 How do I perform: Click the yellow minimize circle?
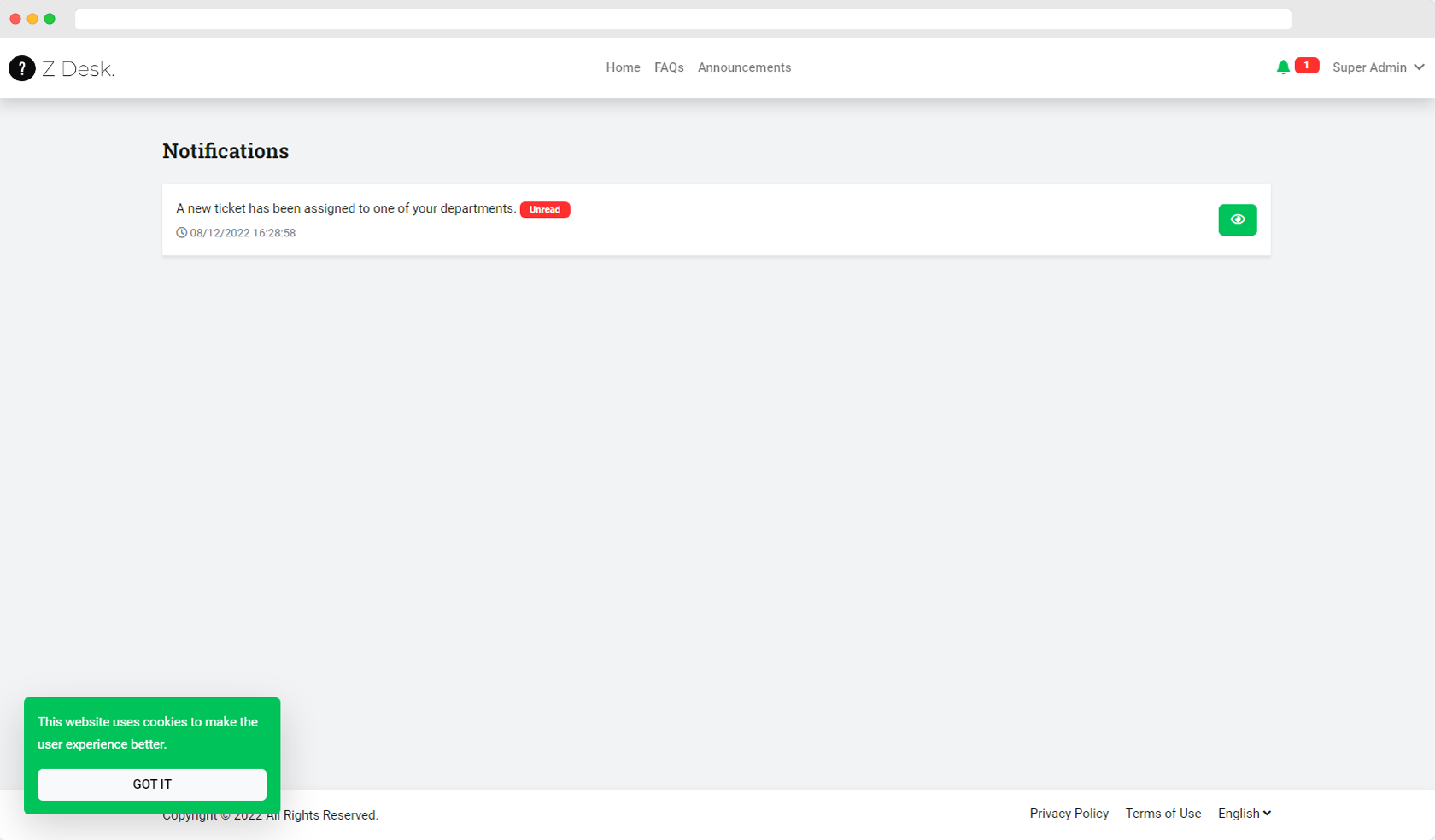click(x=32, y=18)
